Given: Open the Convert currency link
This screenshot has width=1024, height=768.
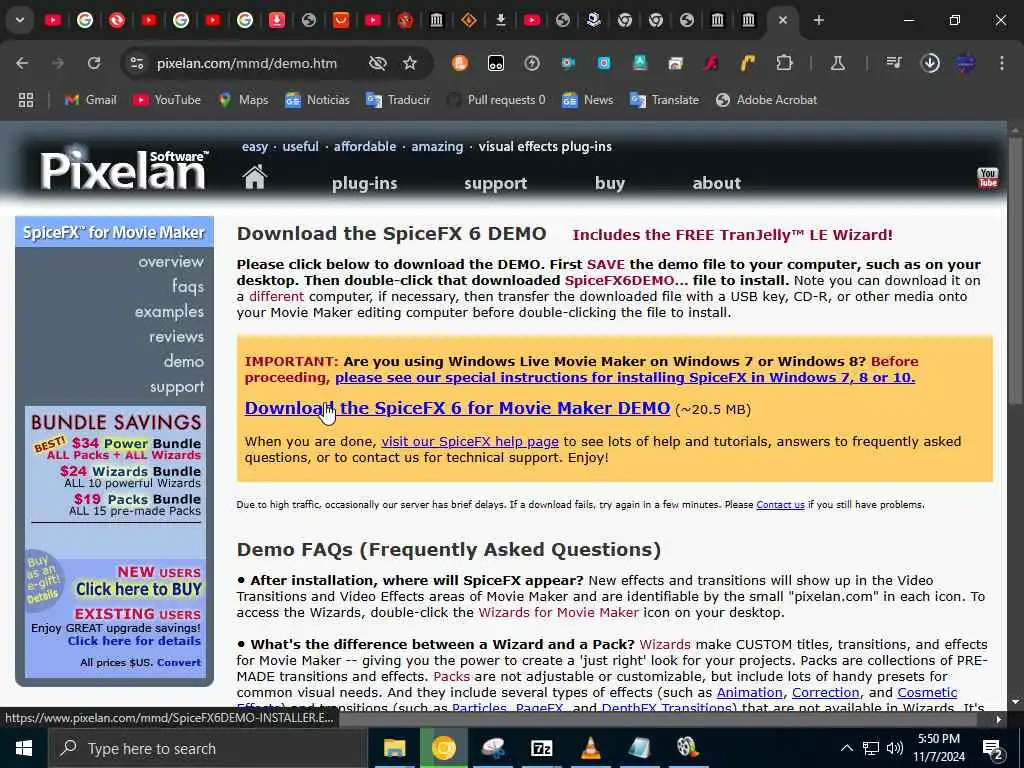Looking at the screenshot, I should [179, 662].
